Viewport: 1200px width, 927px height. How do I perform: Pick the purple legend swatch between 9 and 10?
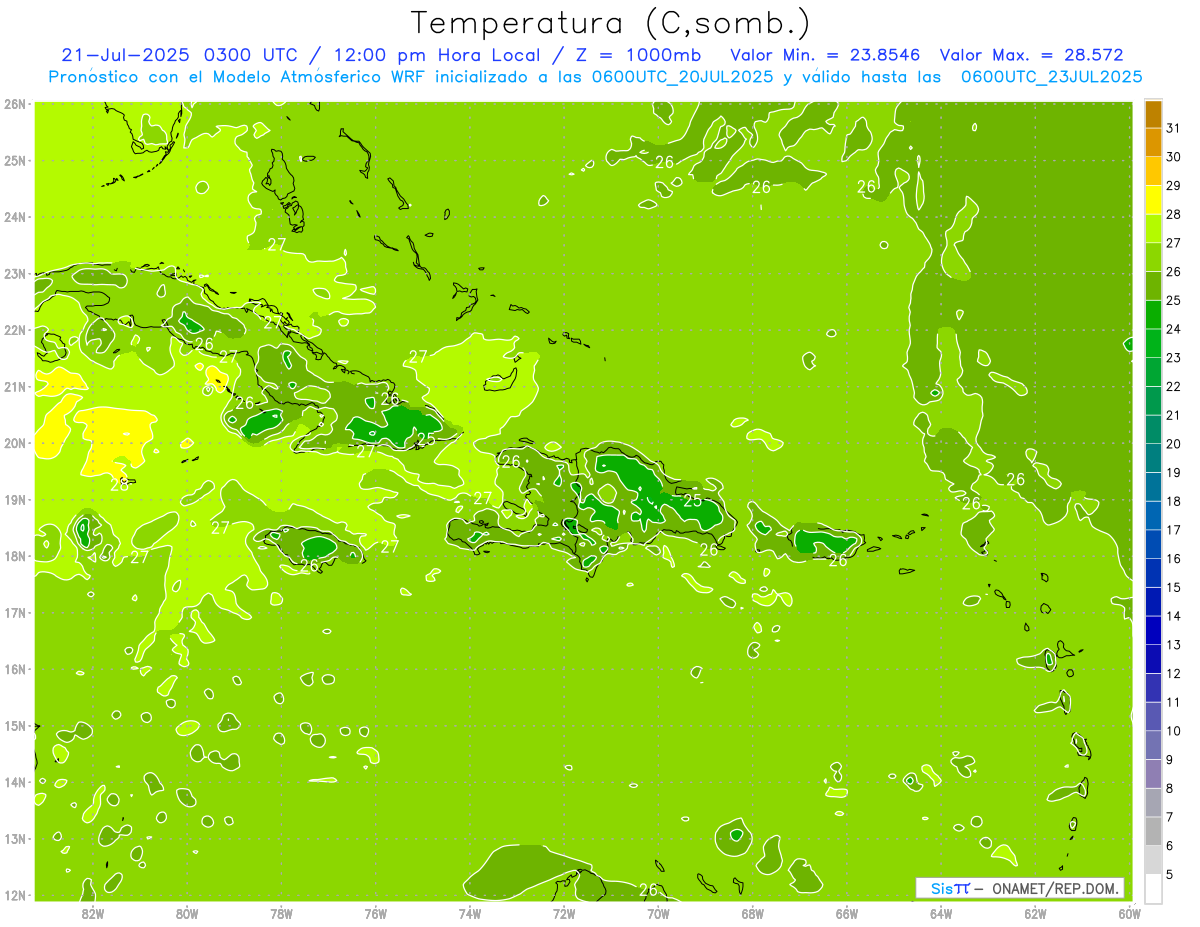tap(1153, 745)
